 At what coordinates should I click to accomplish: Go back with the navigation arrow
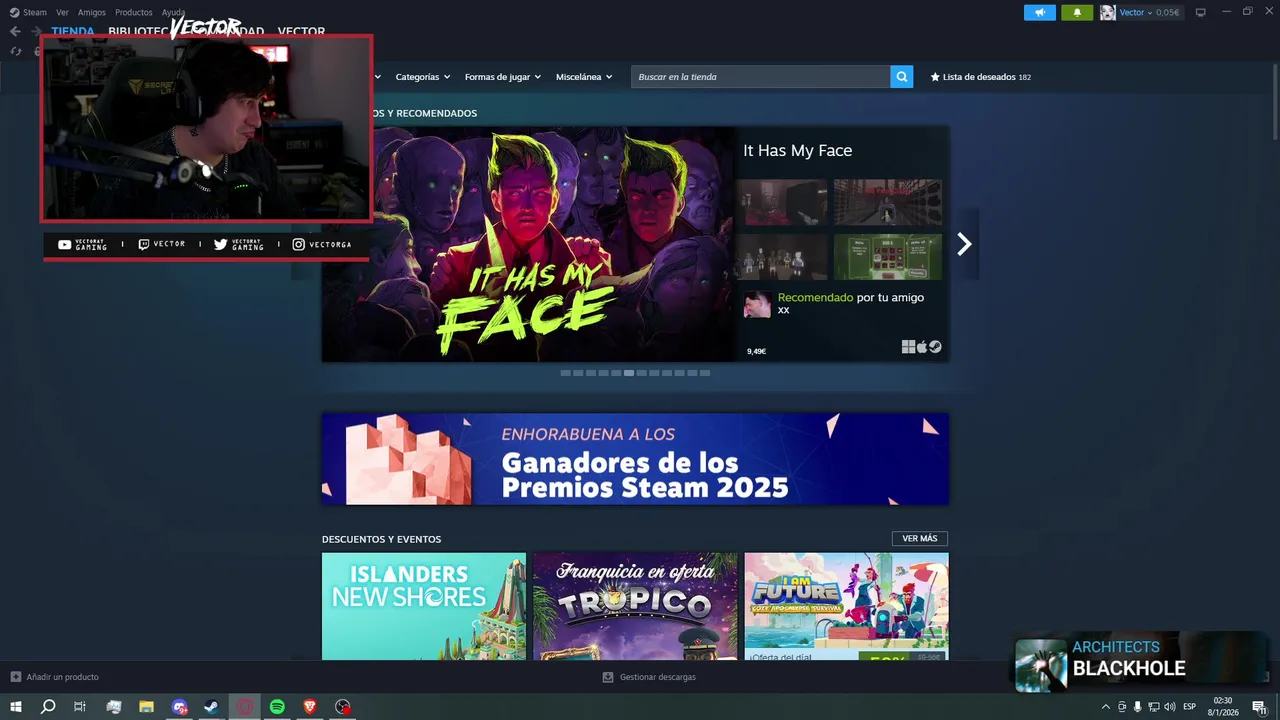click(15, 31)
